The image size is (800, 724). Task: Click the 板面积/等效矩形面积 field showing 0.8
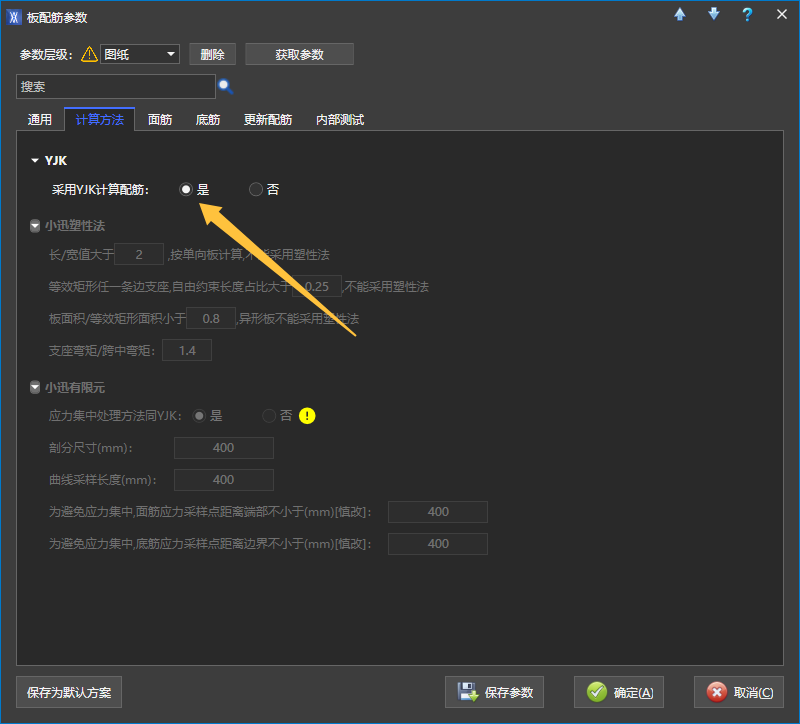[211, 318]
